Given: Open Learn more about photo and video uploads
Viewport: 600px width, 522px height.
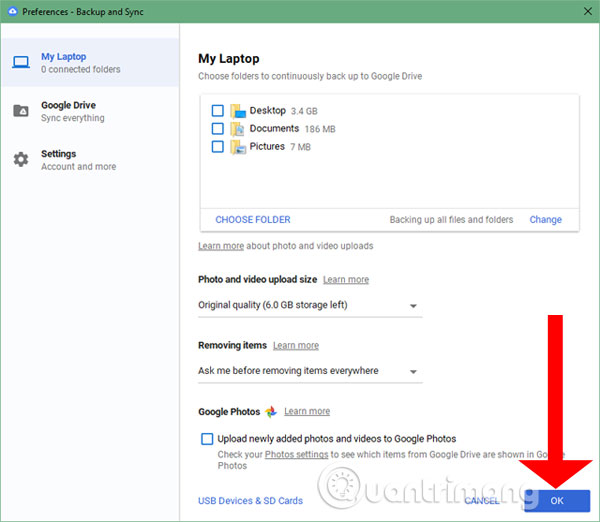Looking at the screenshot, I should coord(221,246).
